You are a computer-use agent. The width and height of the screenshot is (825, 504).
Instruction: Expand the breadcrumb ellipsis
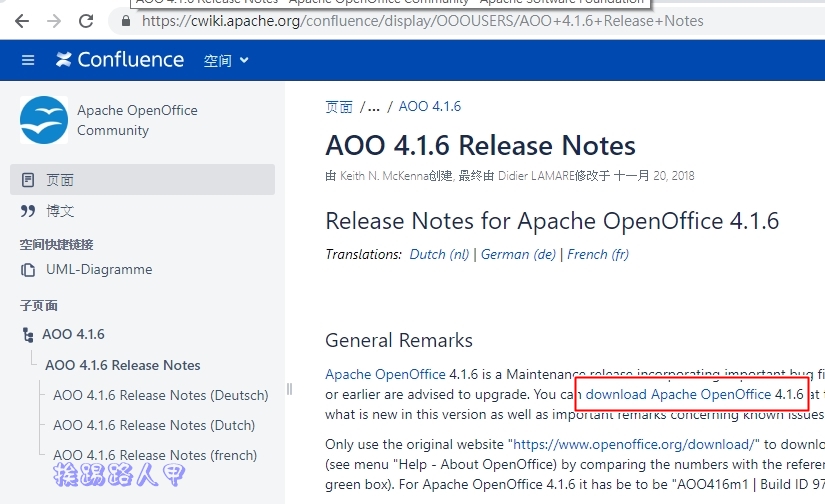[374, 107]
